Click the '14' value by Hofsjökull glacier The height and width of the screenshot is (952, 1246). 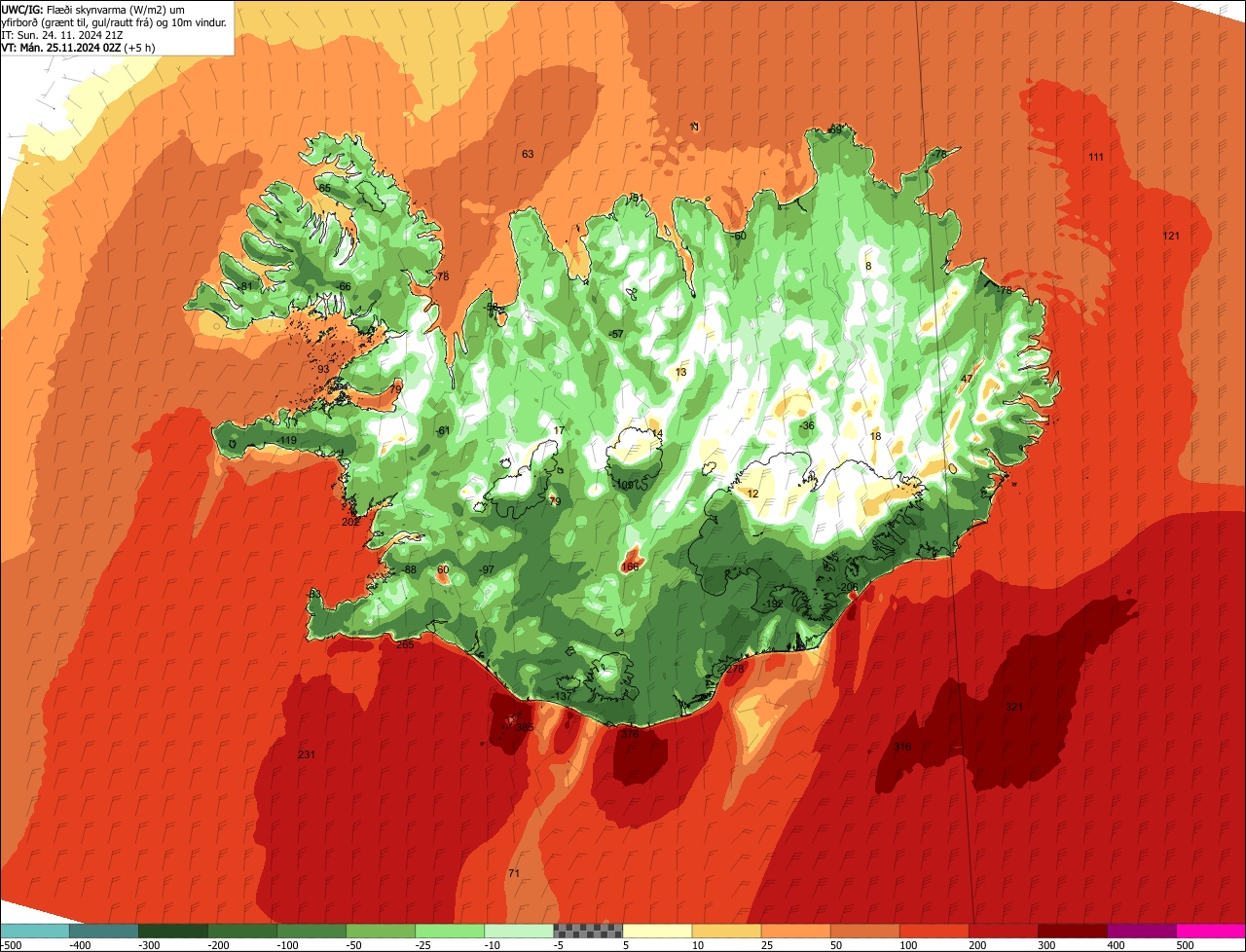point(657,434)
